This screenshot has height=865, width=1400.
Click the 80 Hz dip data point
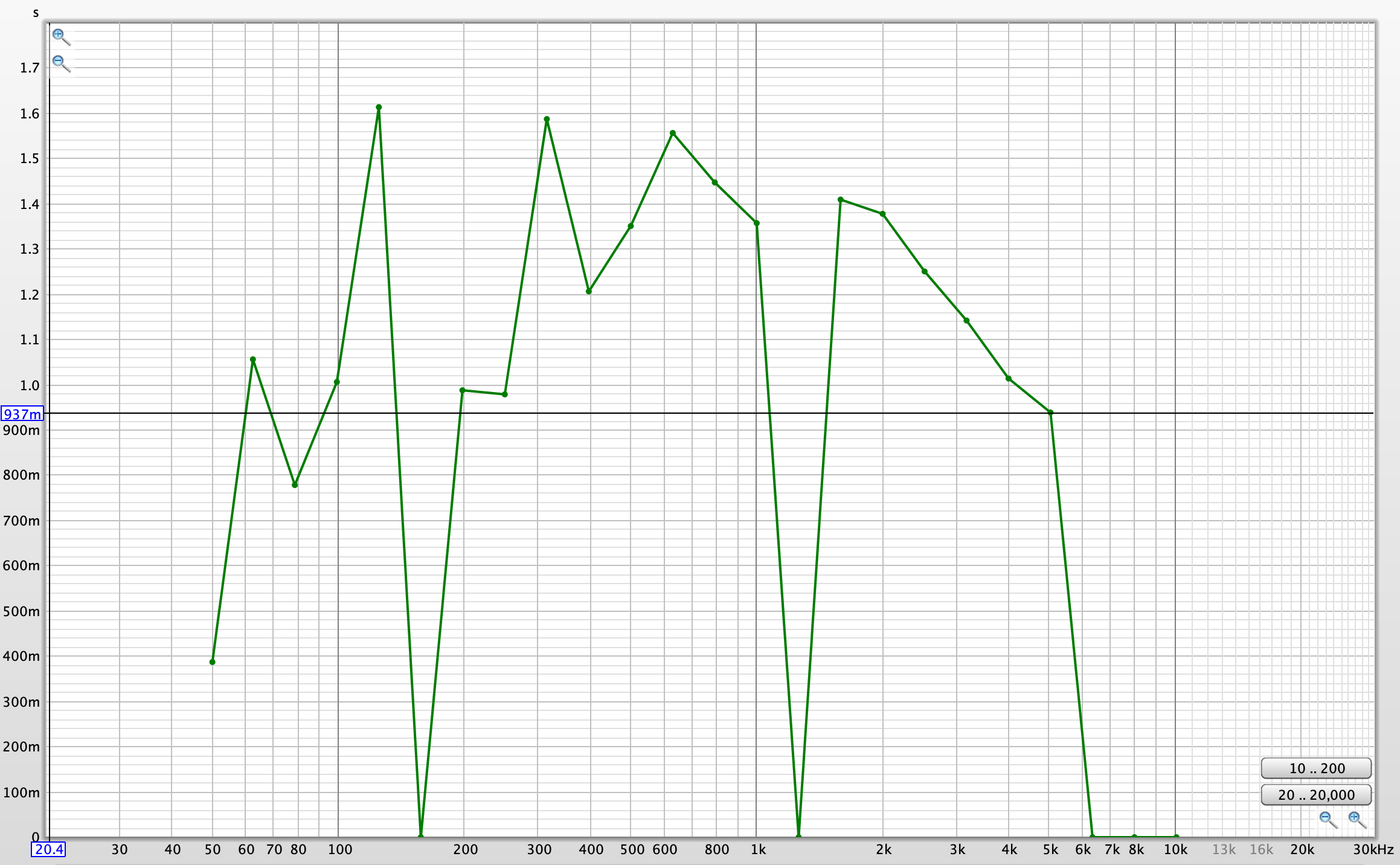295,485
